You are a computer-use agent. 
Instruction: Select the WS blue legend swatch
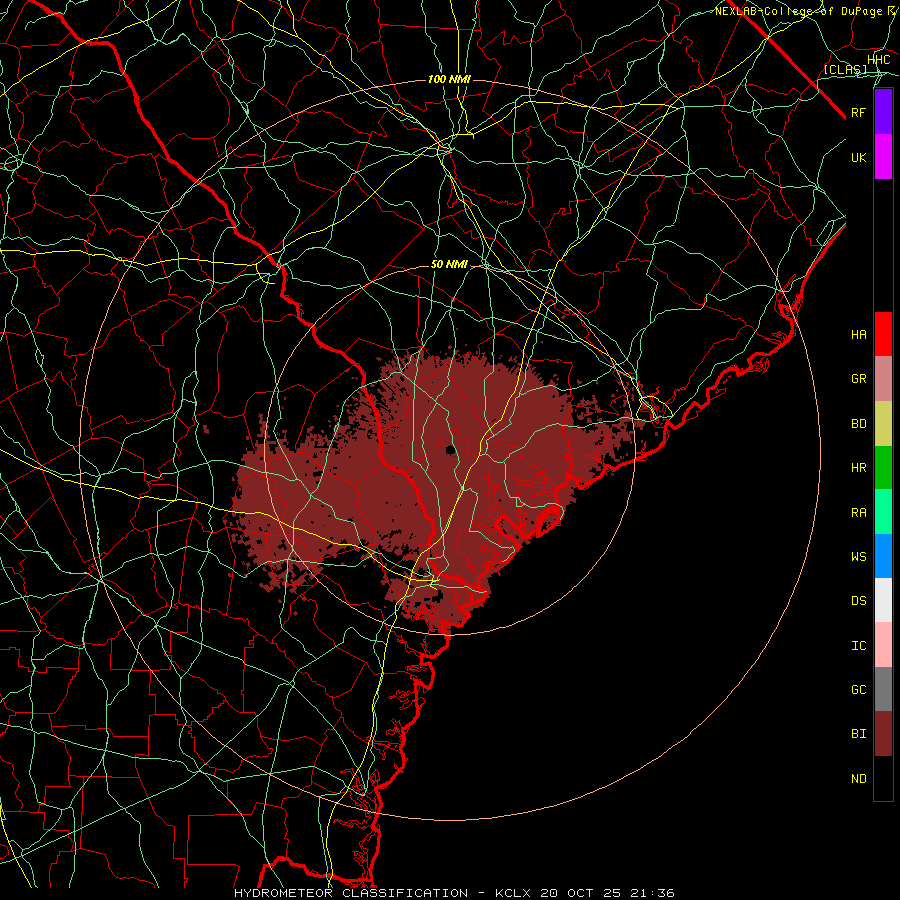point(883,556)
